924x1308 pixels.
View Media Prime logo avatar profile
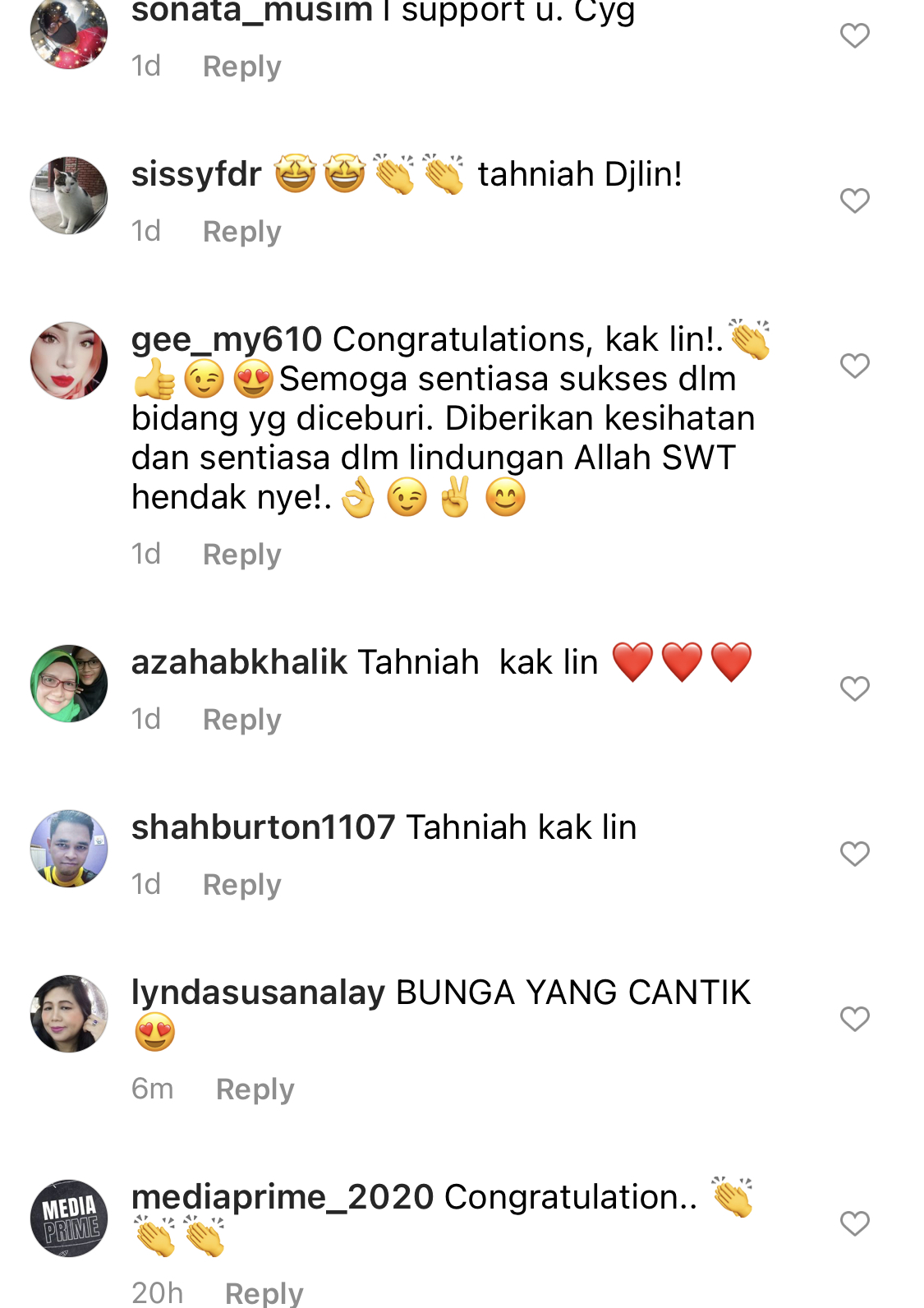click(69, 1218)
